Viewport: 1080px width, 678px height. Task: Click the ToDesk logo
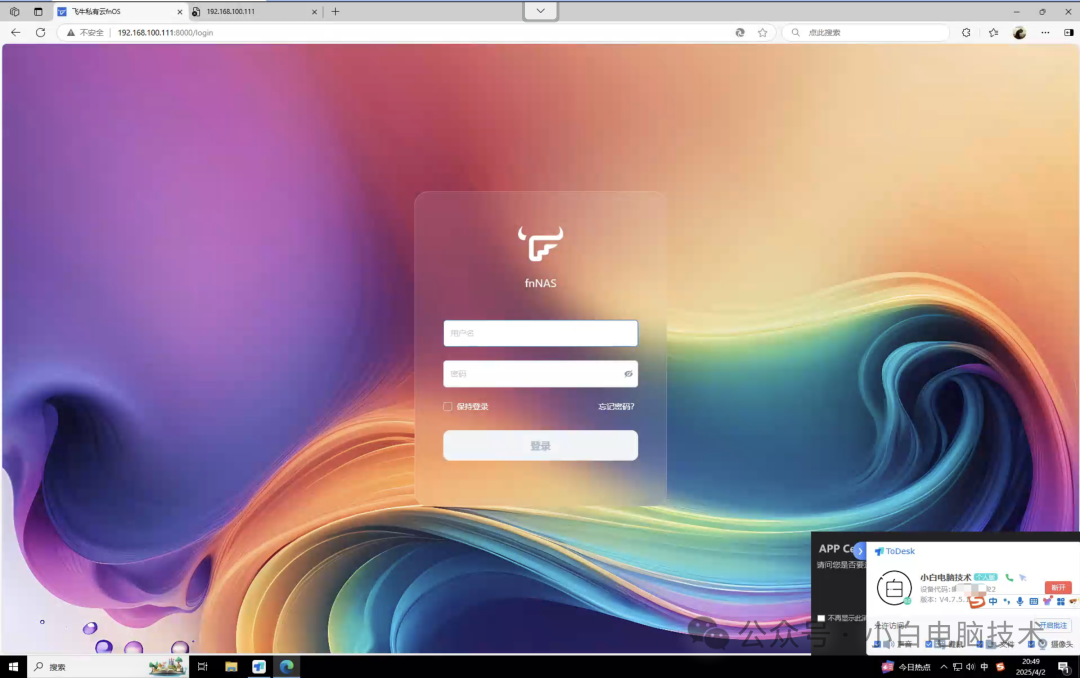(895, 551)
